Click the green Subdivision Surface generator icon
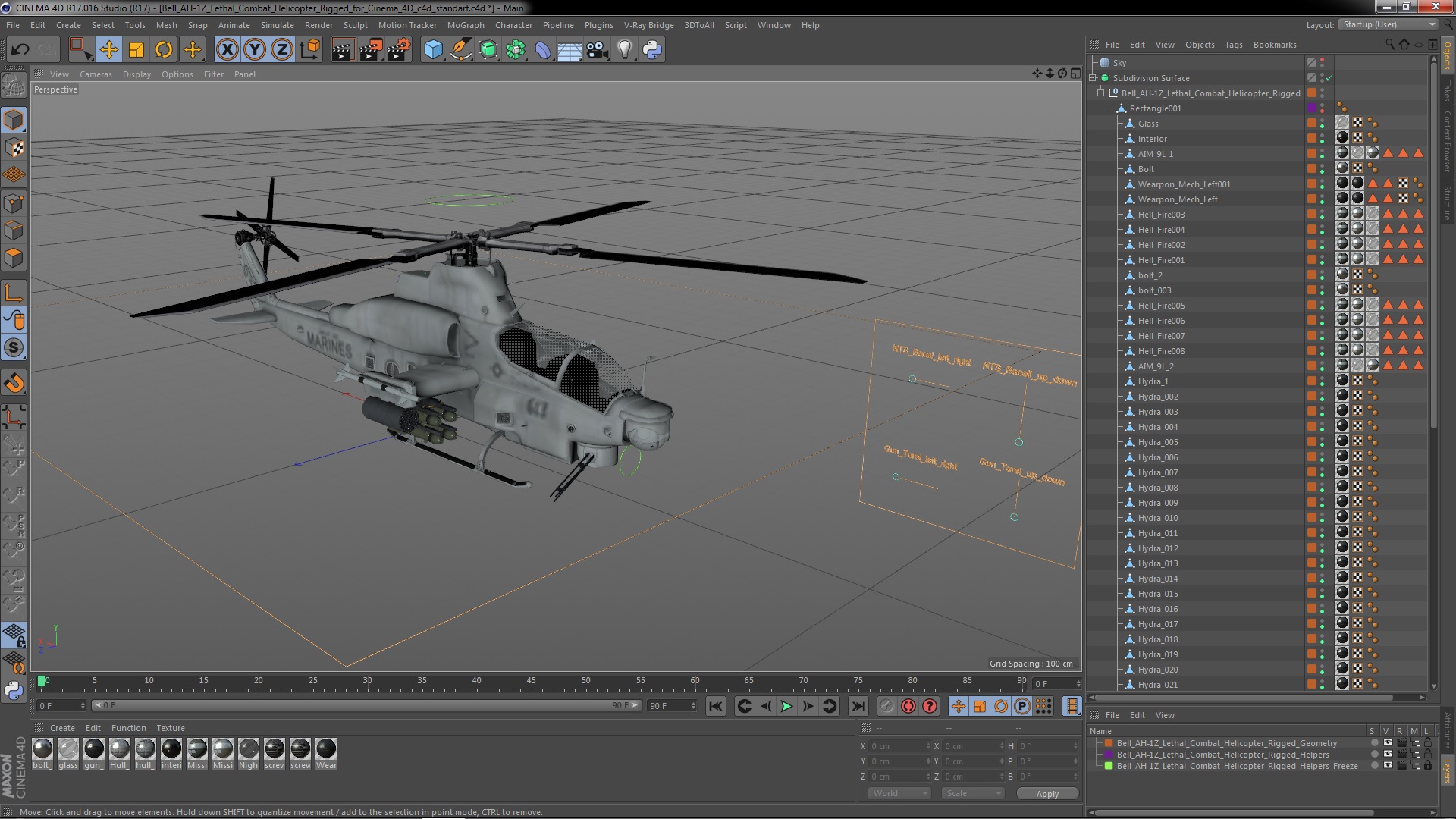 [x=488, y=50]
